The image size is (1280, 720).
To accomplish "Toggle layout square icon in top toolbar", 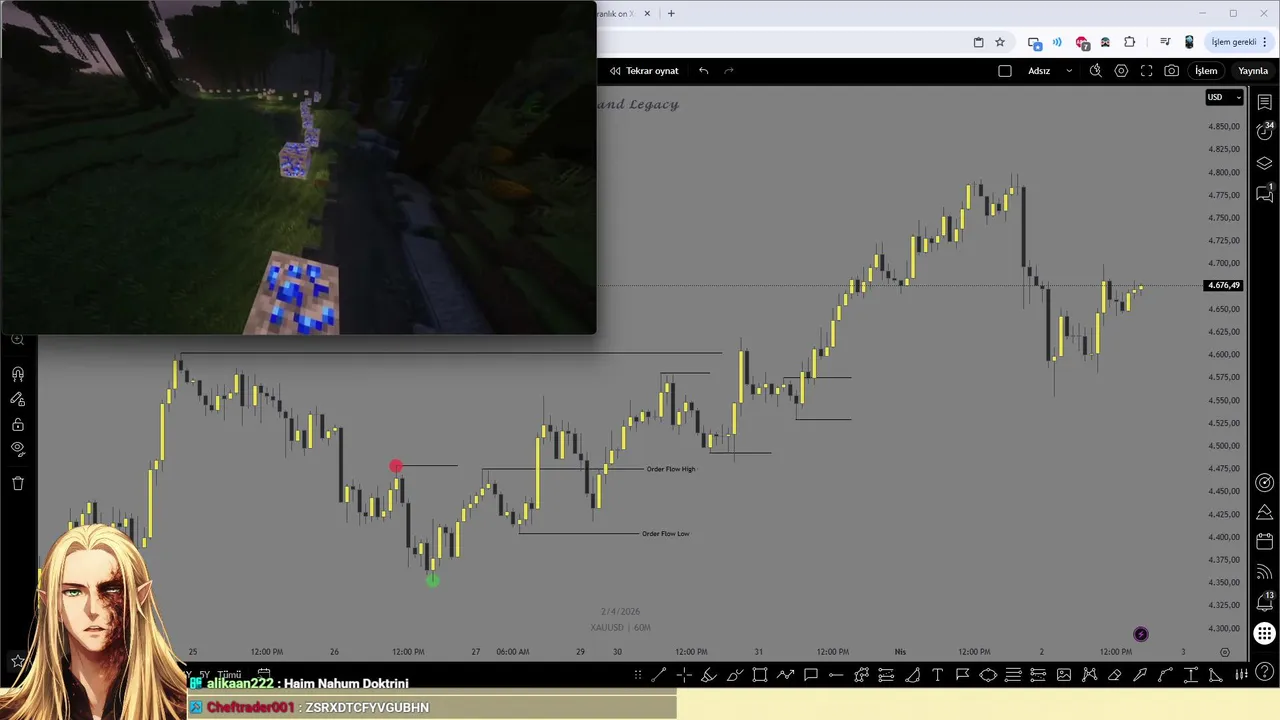I will (1005, 71).
